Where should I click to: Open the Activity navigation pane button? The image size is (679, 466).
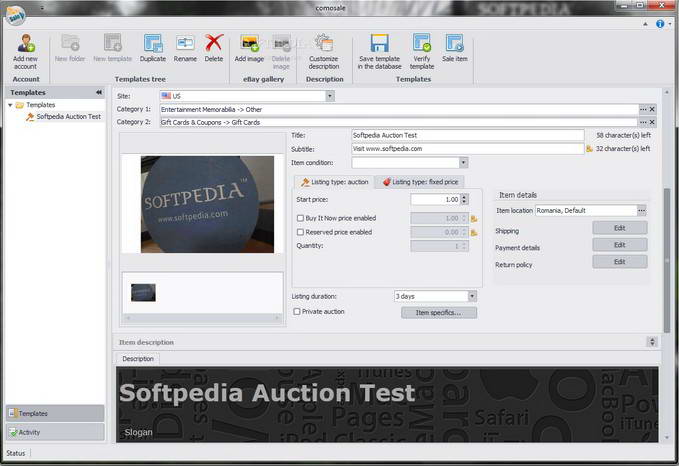click(x=55, y=432)
